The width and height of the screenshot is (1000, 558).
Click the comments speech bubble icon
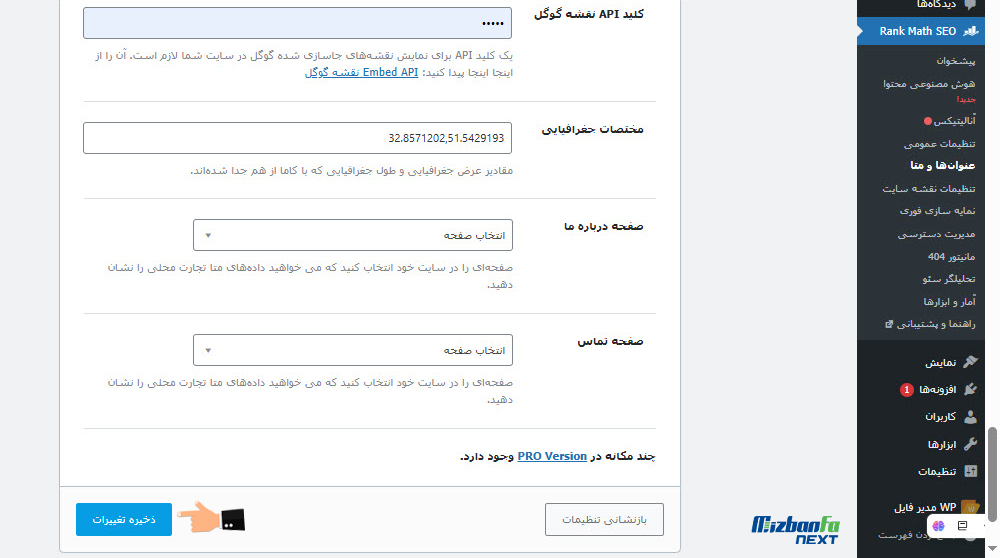970,4
